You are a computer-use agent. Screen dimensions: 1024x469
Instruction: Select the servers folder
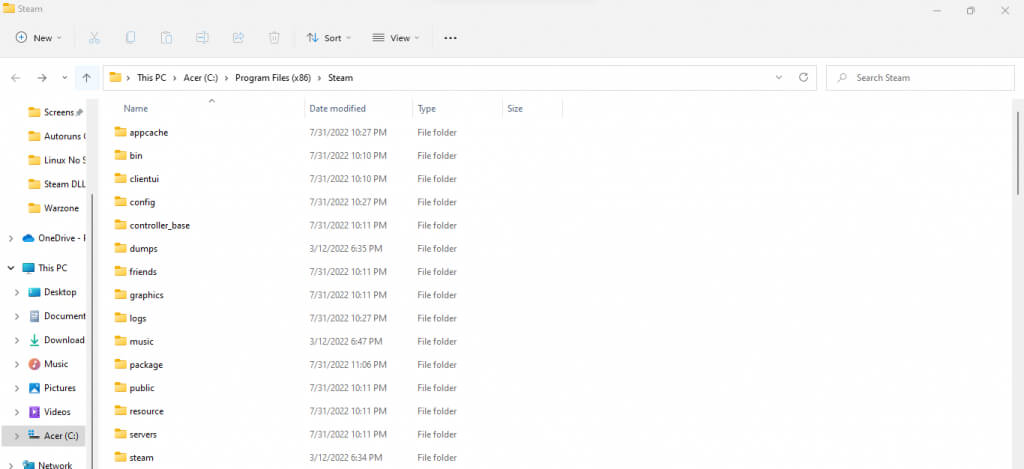click(143, 434)
